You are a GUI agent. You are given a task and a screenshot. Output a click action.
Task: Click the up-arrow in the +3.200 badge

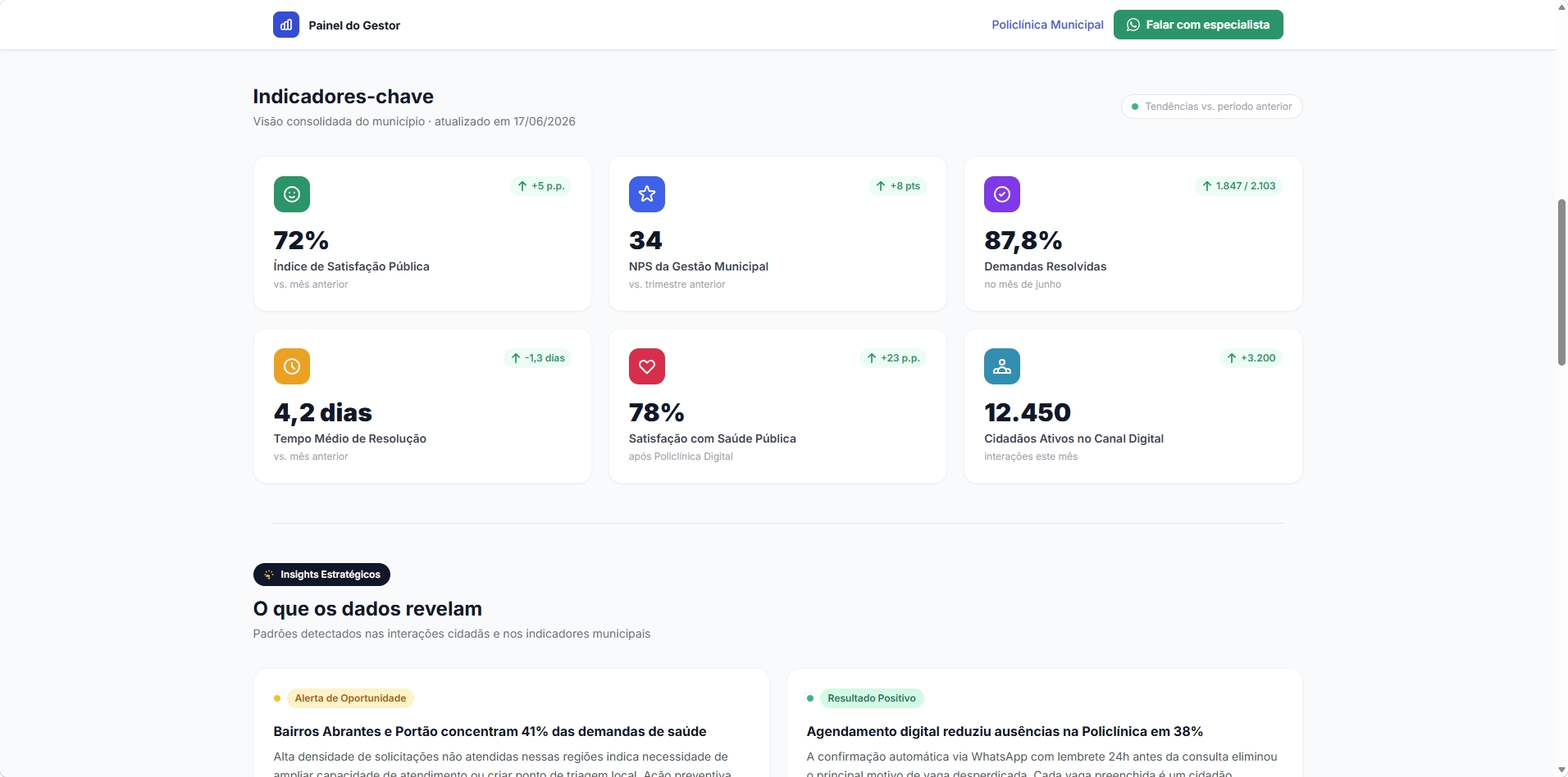pos(1232,358)
